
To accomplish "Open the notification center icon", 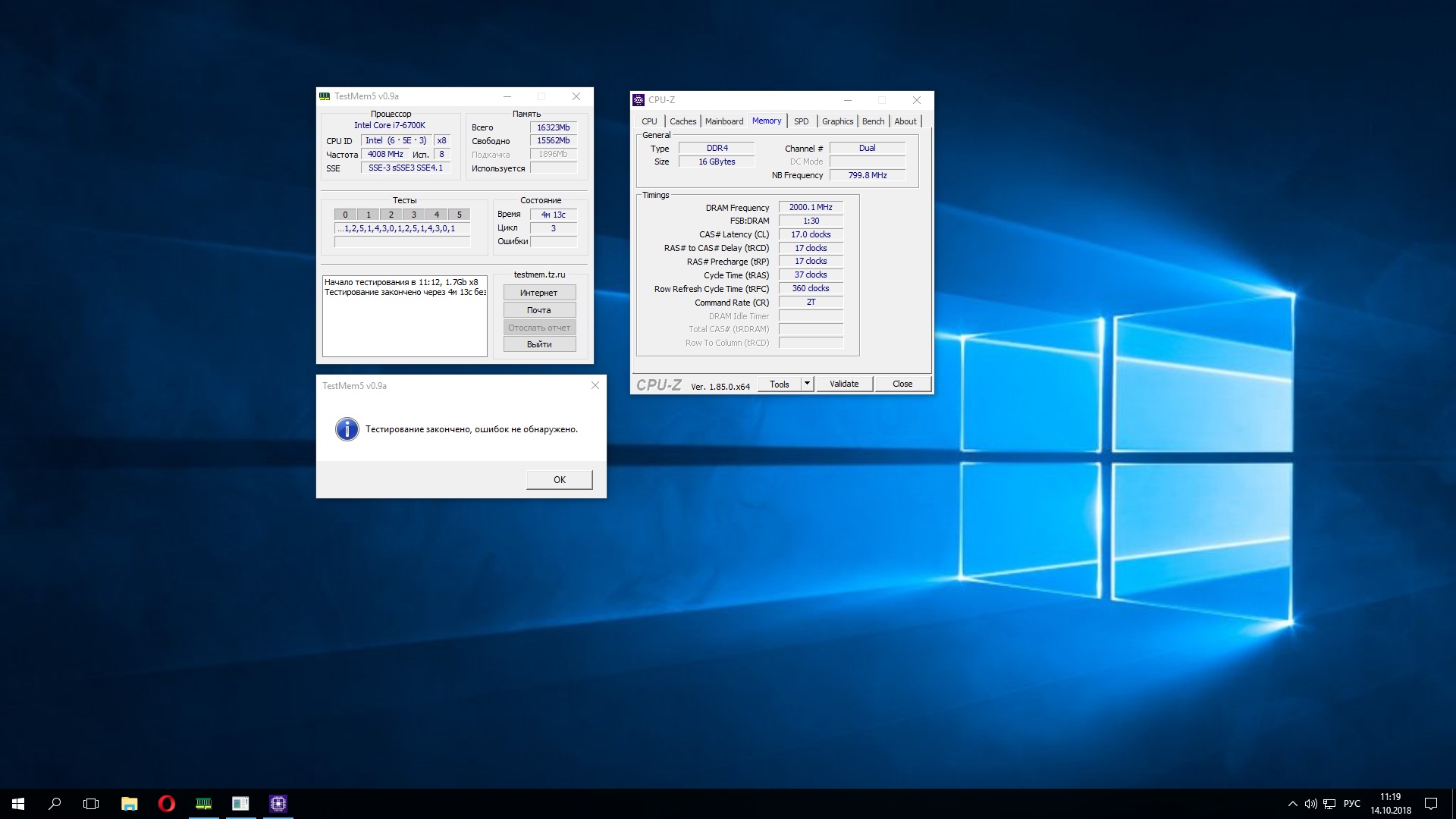I will click(x=1431, y=804).
